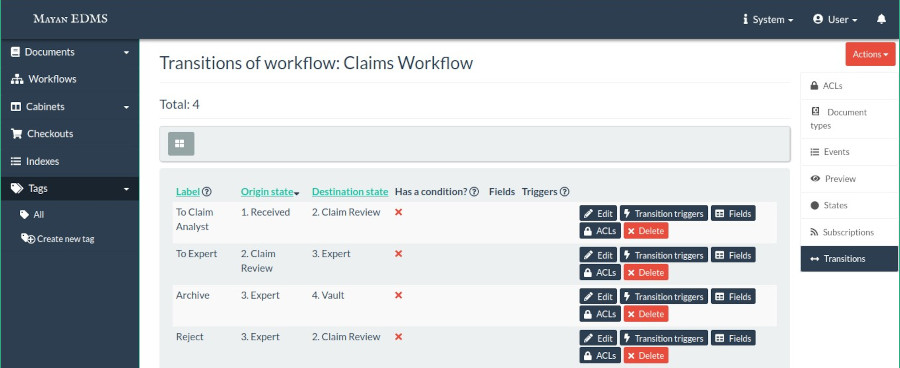Delete the Reject transition
Image resolution: width=900 pixels, height=368 pixels.
(646, 355)
